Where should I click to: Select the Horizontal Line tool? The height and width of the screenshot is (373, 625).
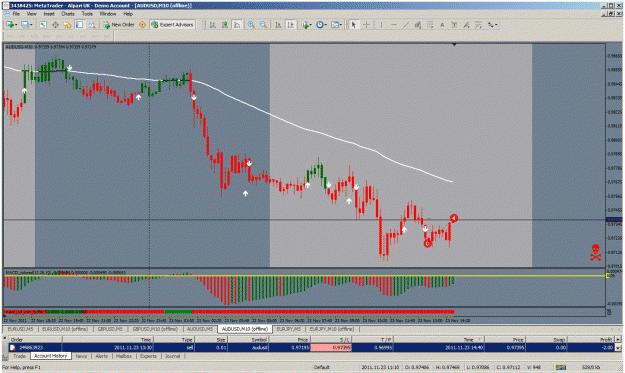tap(394, 25)
